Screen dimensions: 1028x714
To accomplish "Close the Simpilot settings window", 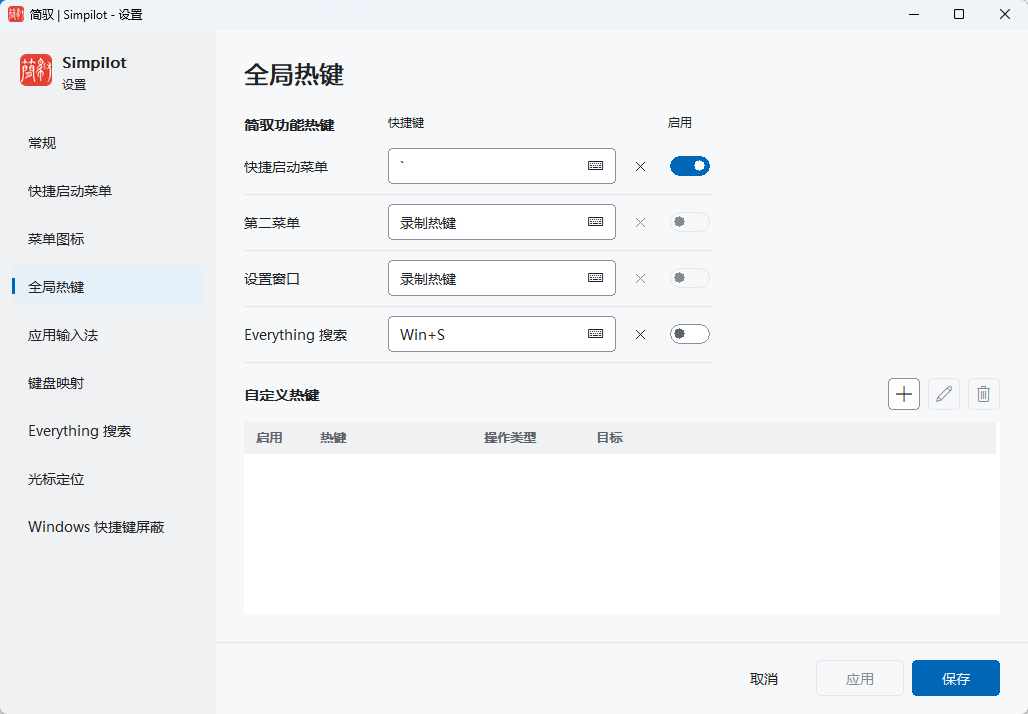I will pyautogui.click(x=1004, y=14).
